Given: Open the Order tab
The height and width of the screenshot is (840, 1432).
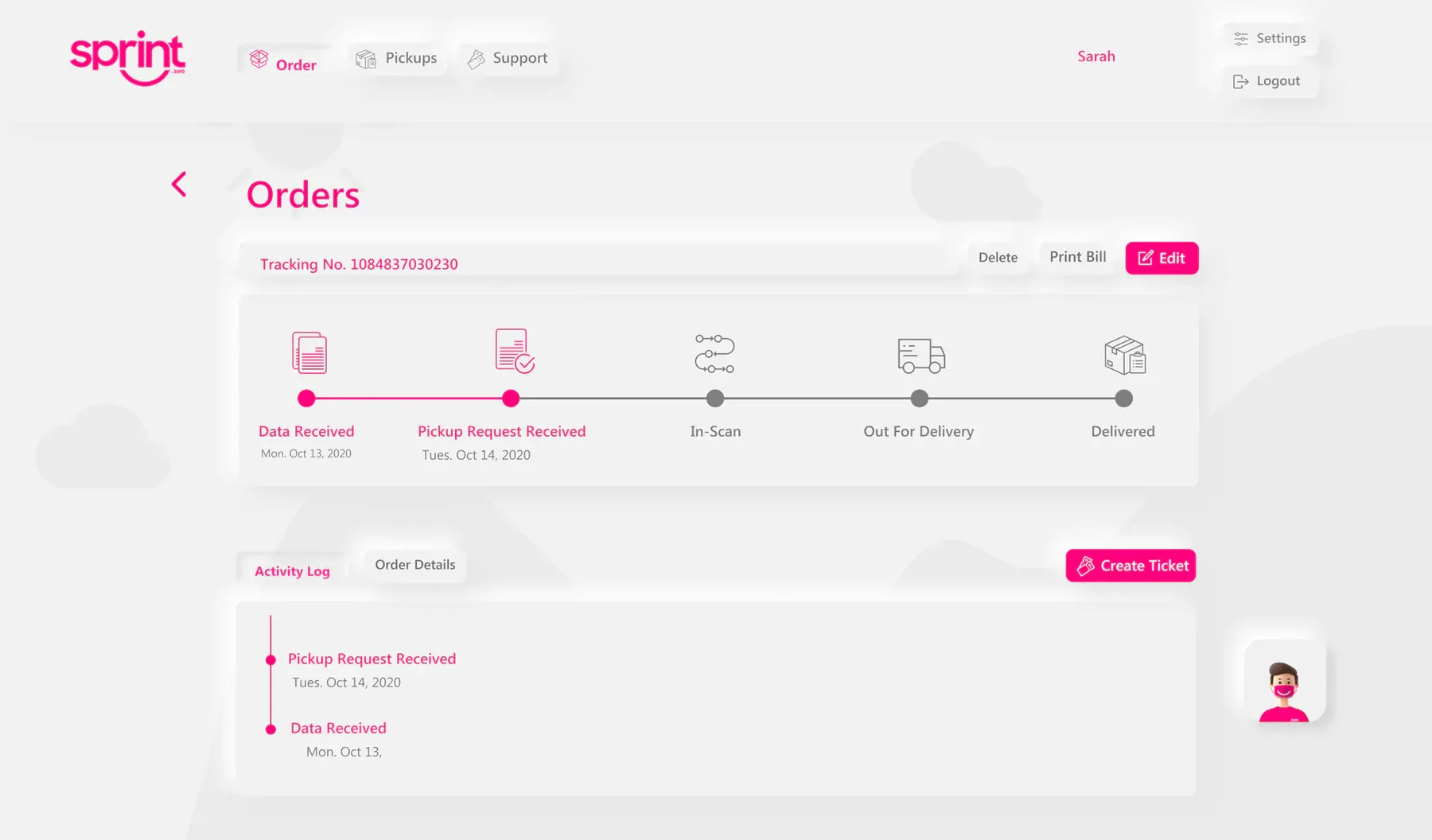Looking at the screenshot, I should click(x=284, y=61).
